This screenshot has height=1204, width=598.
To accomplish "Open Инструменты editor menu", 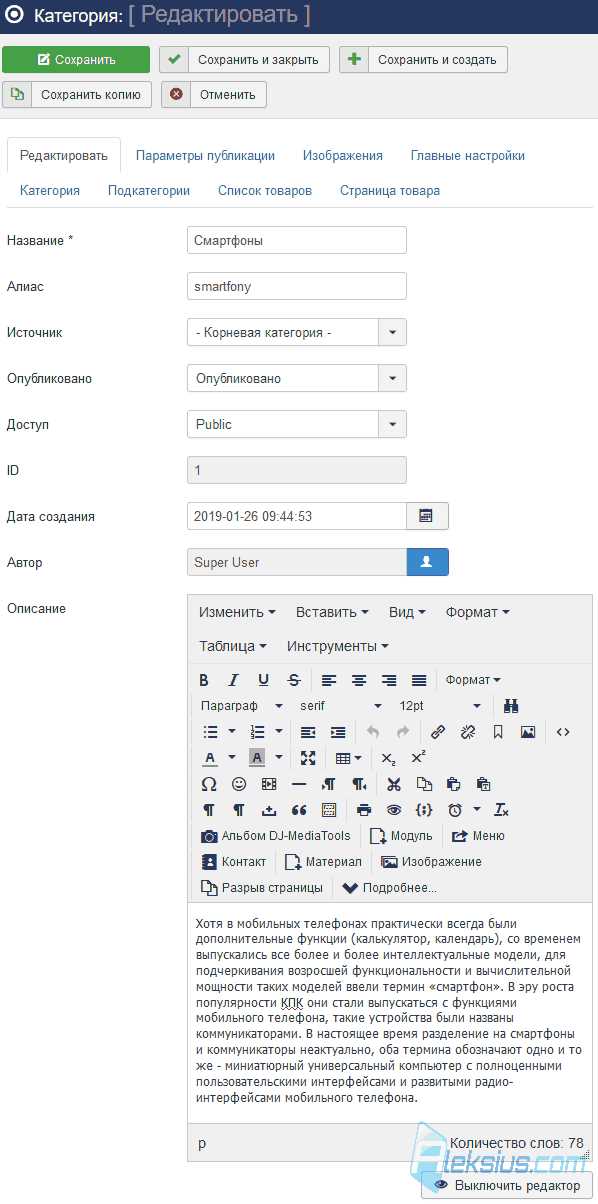I will [x=338, y=646].
